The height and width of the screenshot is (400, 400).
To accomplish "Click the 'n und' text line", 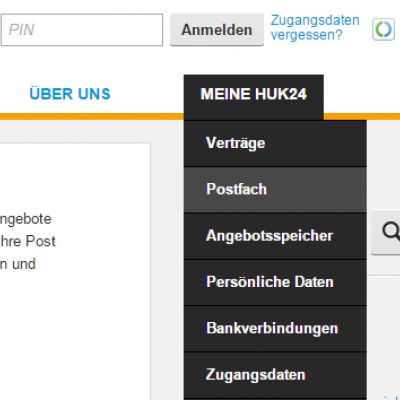I will coord(18,264).
